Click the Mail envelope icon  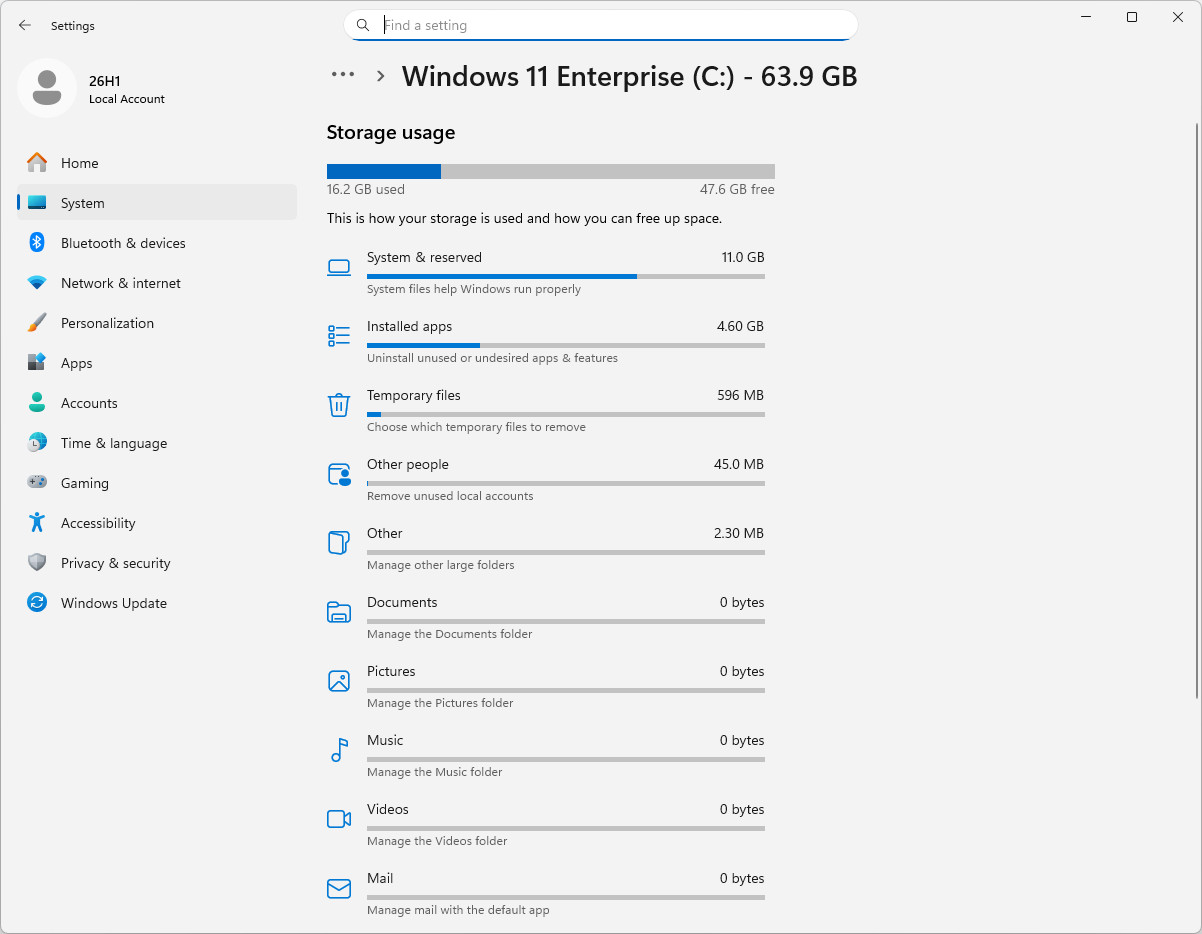click(x=339, y=888)
